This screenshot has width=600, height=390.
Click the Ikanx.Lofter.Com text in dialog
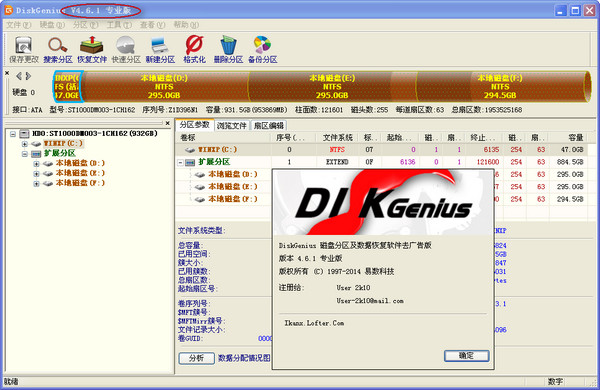314,323
